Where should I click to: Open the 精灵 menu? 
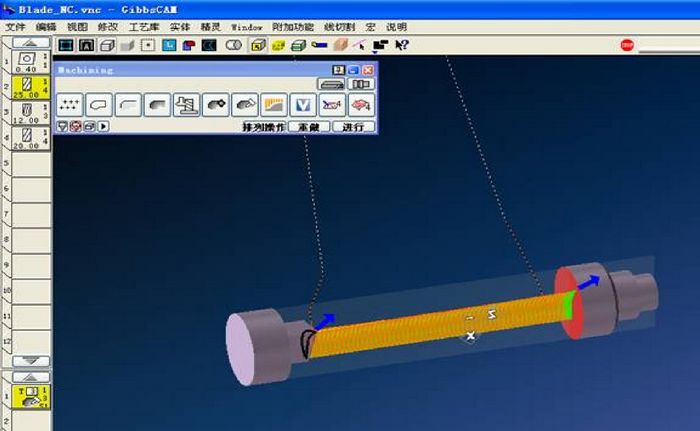[x=210, y=27]
